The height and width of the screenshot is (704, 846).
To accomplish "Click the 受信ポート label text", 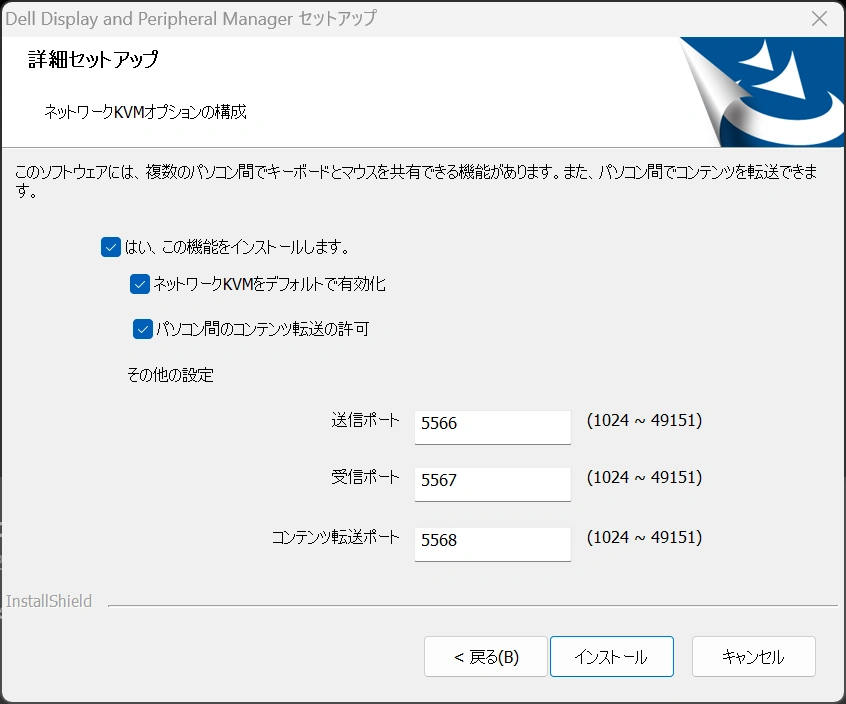I will tap(365, 478).
